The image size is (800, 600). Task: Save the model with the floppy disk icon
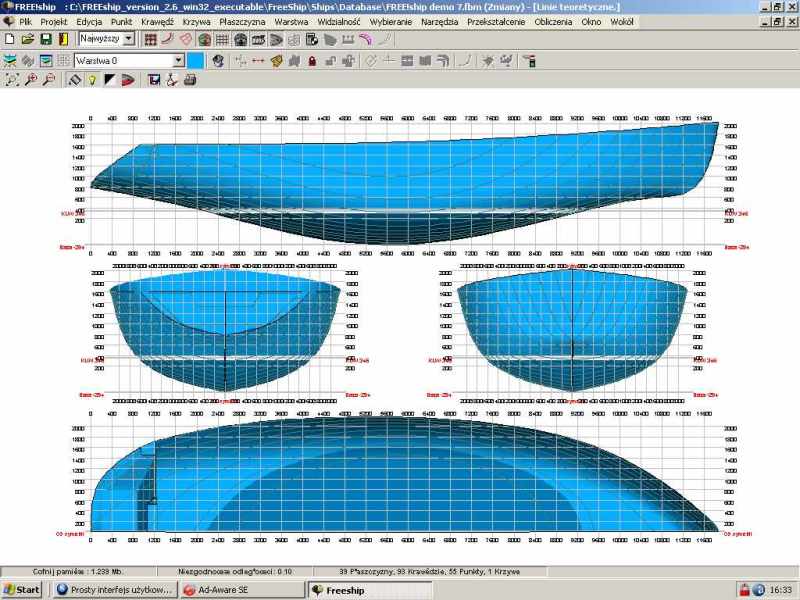45,39
